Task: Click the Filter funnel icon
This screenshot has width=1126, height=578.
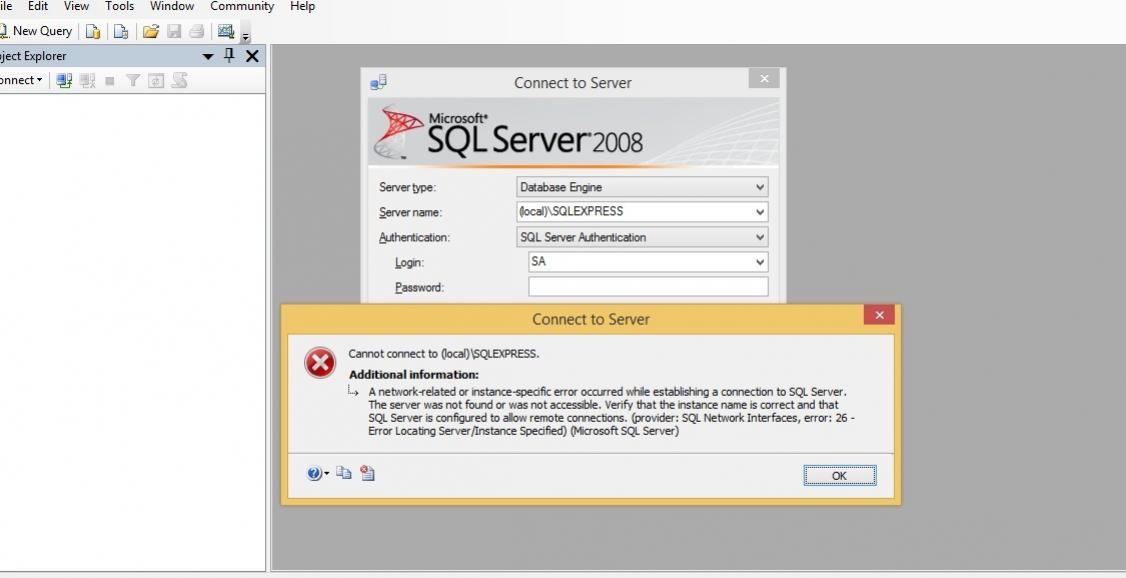Action: [x=132, y=80]
